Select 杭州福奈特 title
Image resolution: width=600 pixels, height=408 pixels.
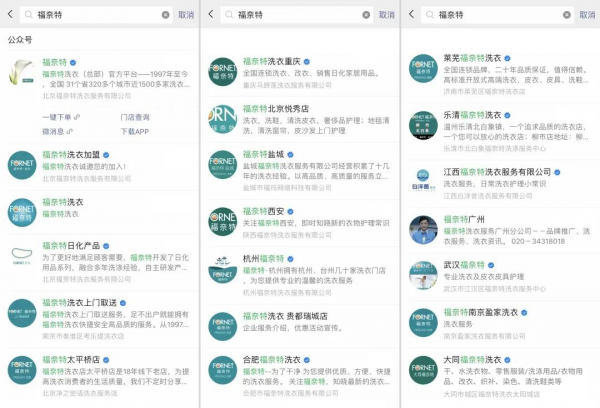click(264, 259)
